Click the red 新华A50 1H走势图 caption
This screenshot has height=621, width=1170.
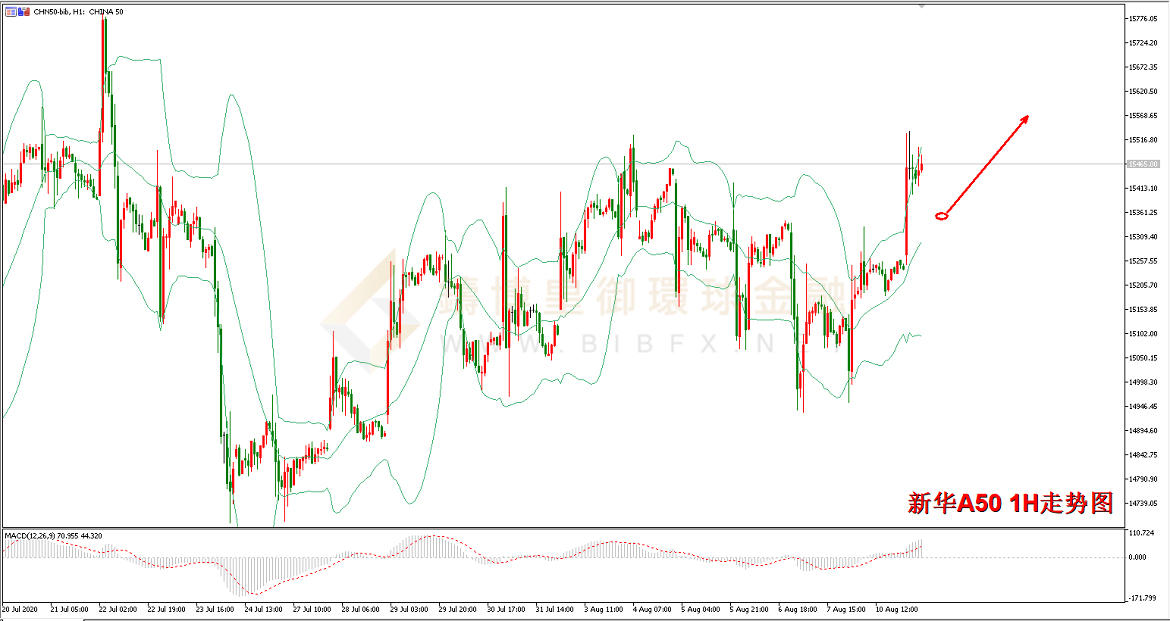(x=1010, y=503)
